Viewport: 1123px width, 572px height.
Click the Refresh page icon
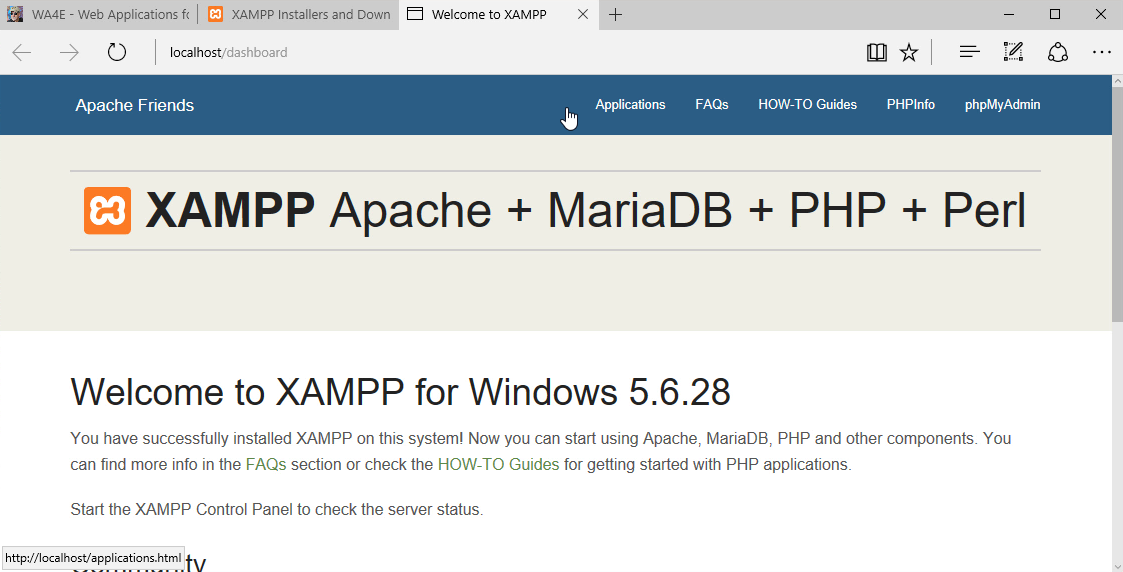pos(117,53)
